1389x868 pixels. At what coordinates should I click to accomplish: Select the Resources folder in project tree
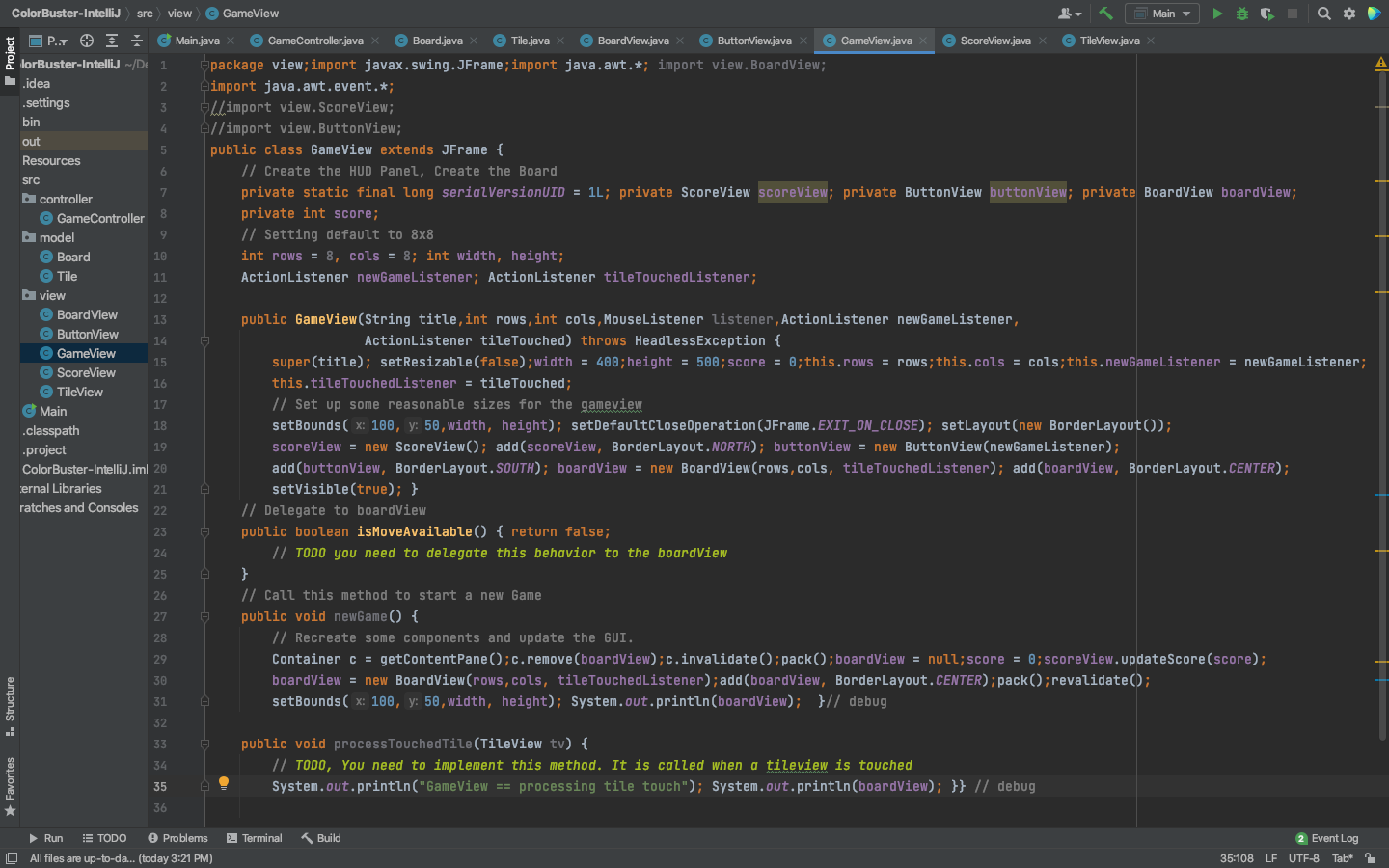[x=51, y=160]
